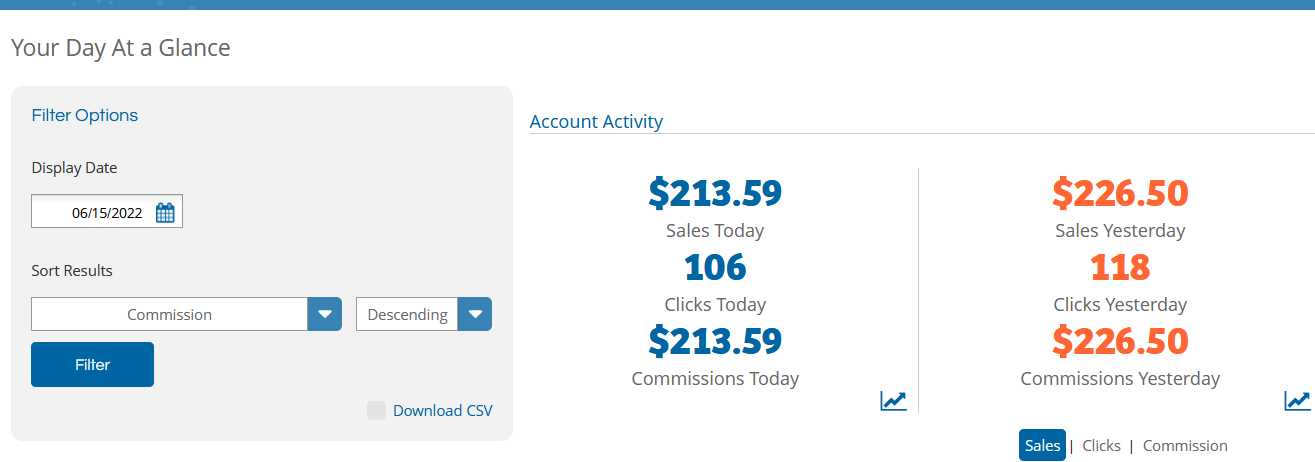This screenshot has width=1315, height=462.
Task: Open the calendar date picker icon
Action: (165, 212)
